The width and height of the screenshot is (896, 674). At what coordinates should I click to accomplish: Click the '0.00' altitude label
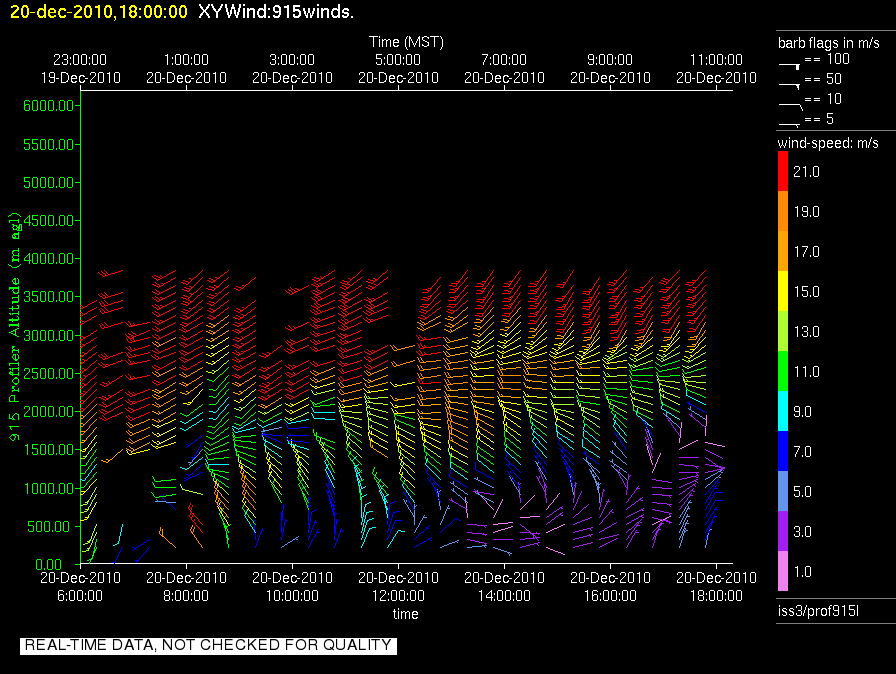tap(49, 565)
